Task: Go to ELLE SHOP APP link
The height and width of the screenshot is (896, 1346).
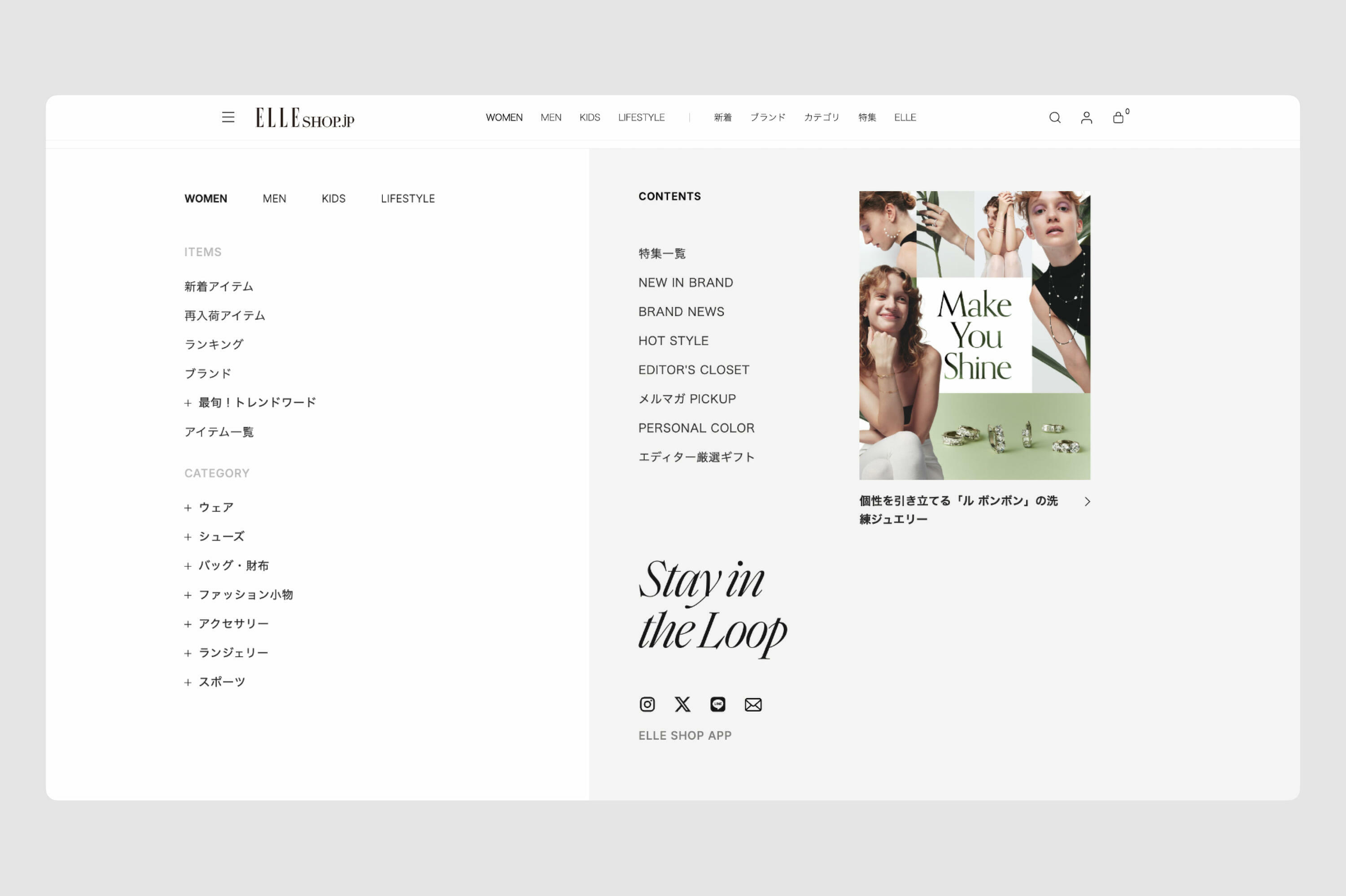Action: pos(685,735)
